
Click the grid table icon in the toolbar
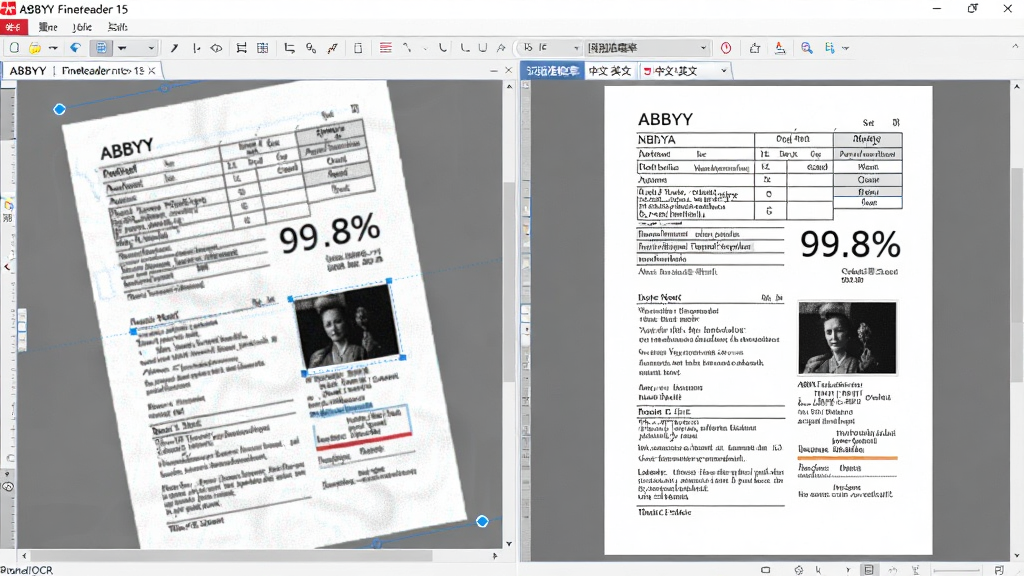pyautogui.click(x=263, y=48)
